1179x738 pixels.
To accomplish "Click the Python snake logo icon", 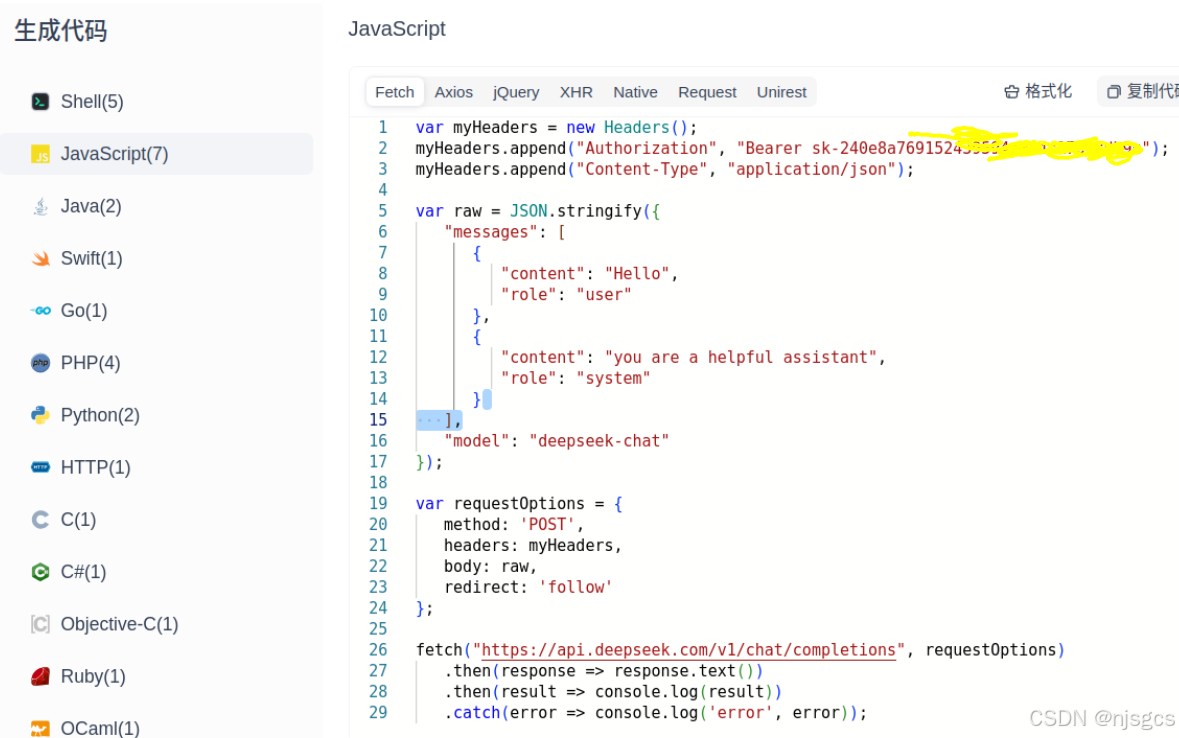I will pos(41,415).
